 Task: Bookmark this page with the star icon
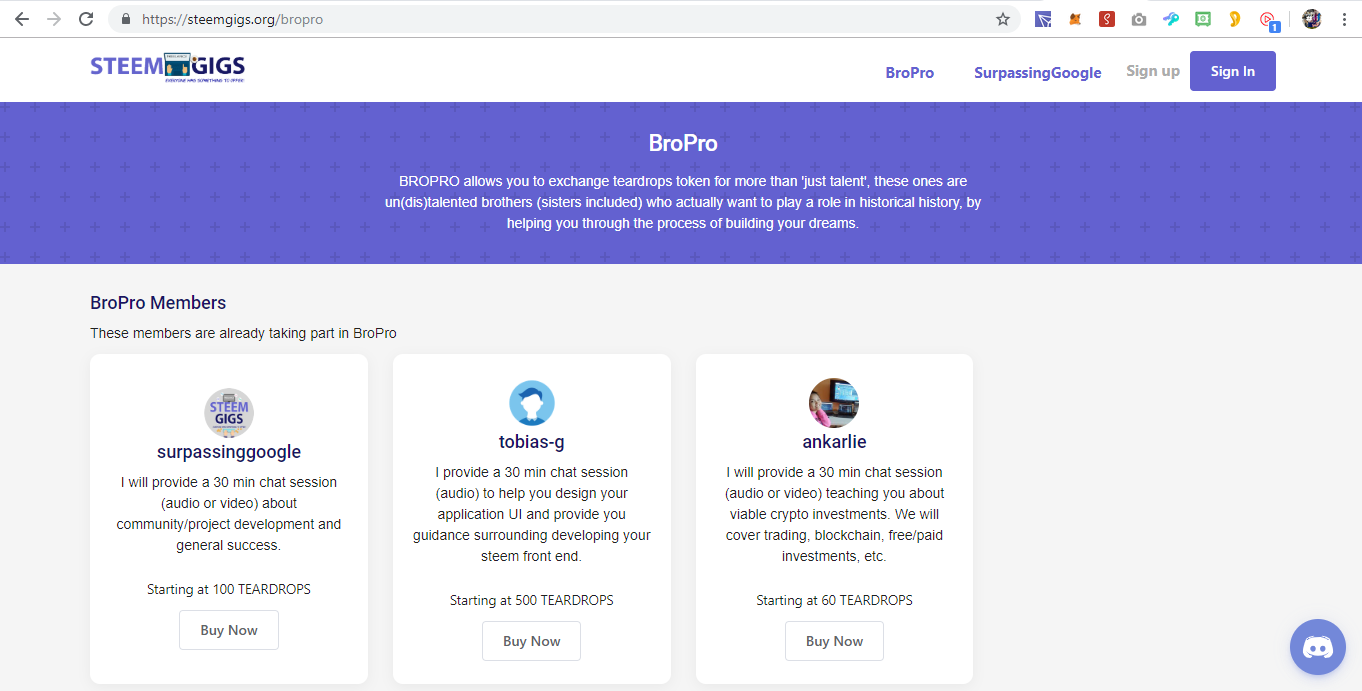(1003, 19)
